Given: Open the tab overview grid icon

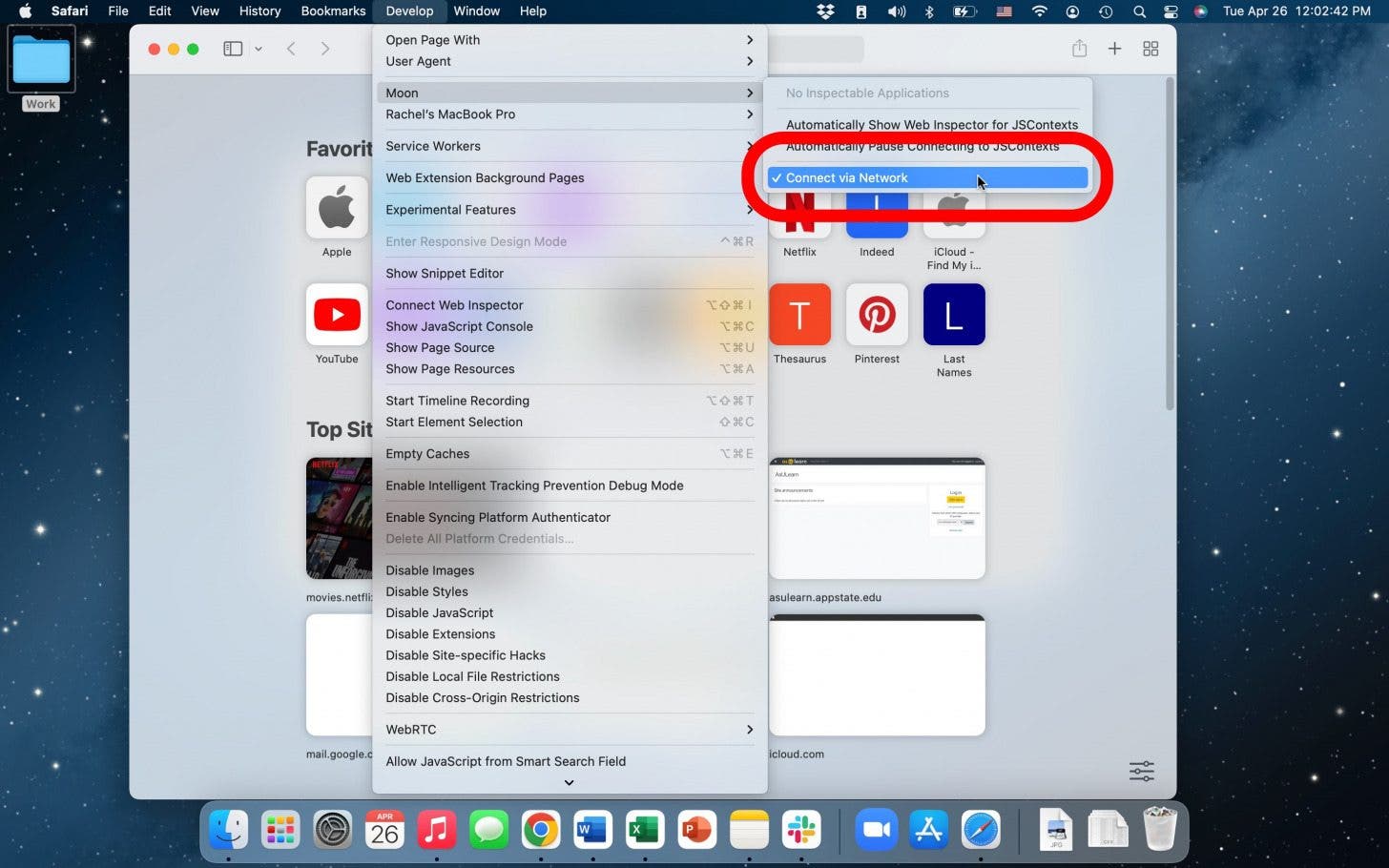Looking at the screenshot, I should coord(1151,49).
